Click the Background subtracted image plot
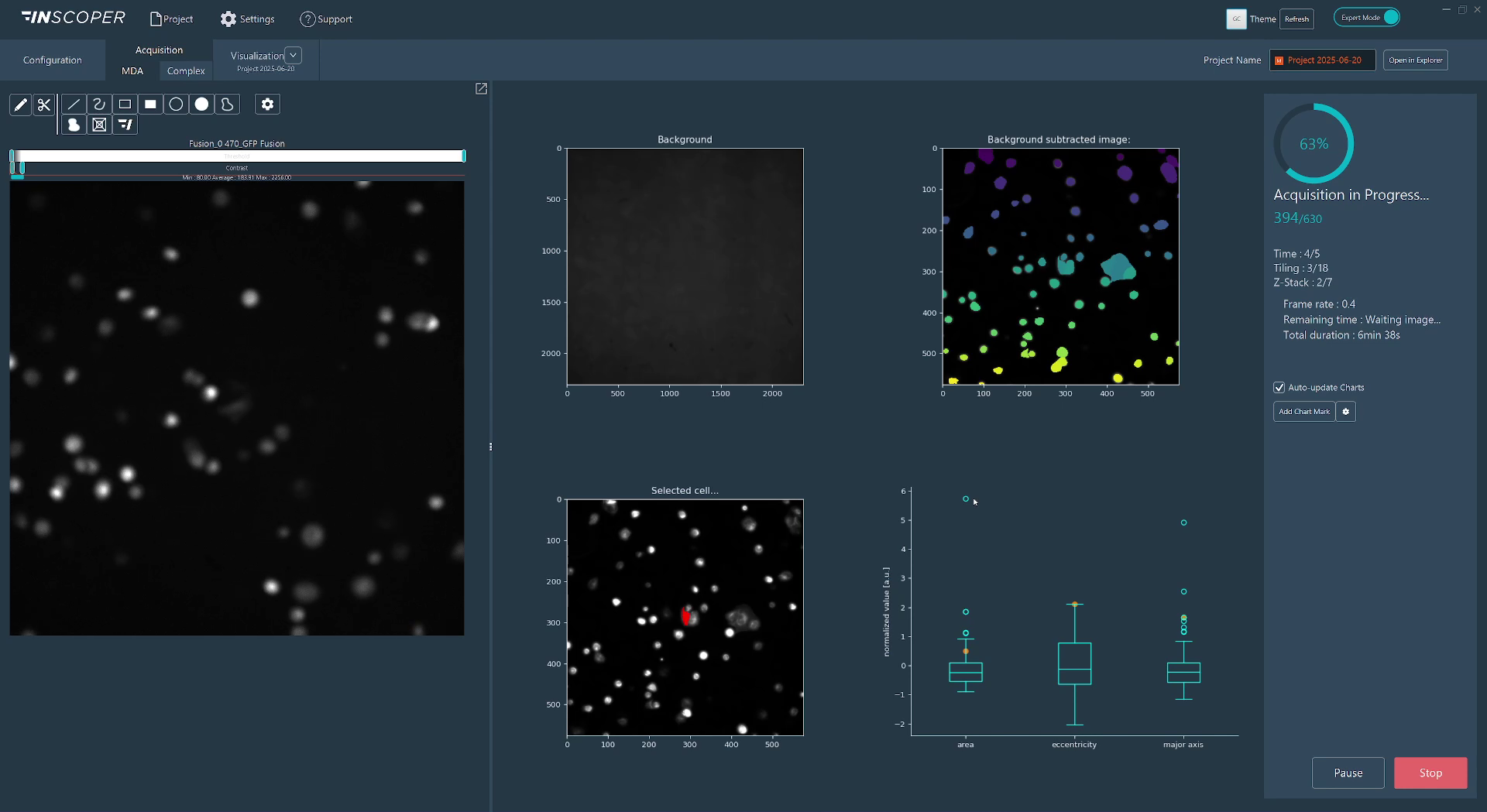This screenshot has height=812, width=1487. (1061, 266)
